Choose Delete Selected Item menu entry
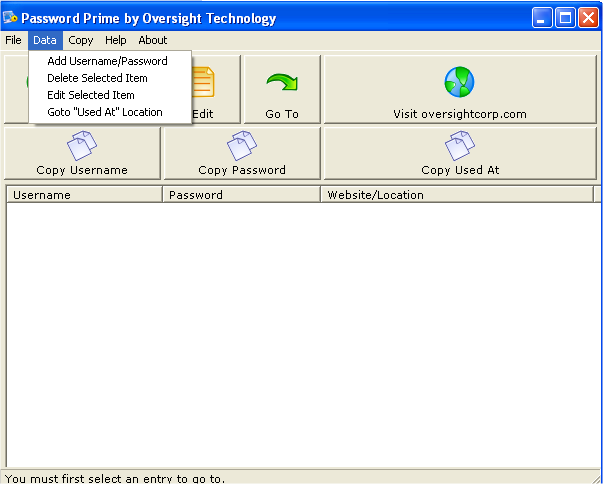Image resolution: width=603 pixels, height=484 pixels. pyautogui.click(x=110, y=78)
